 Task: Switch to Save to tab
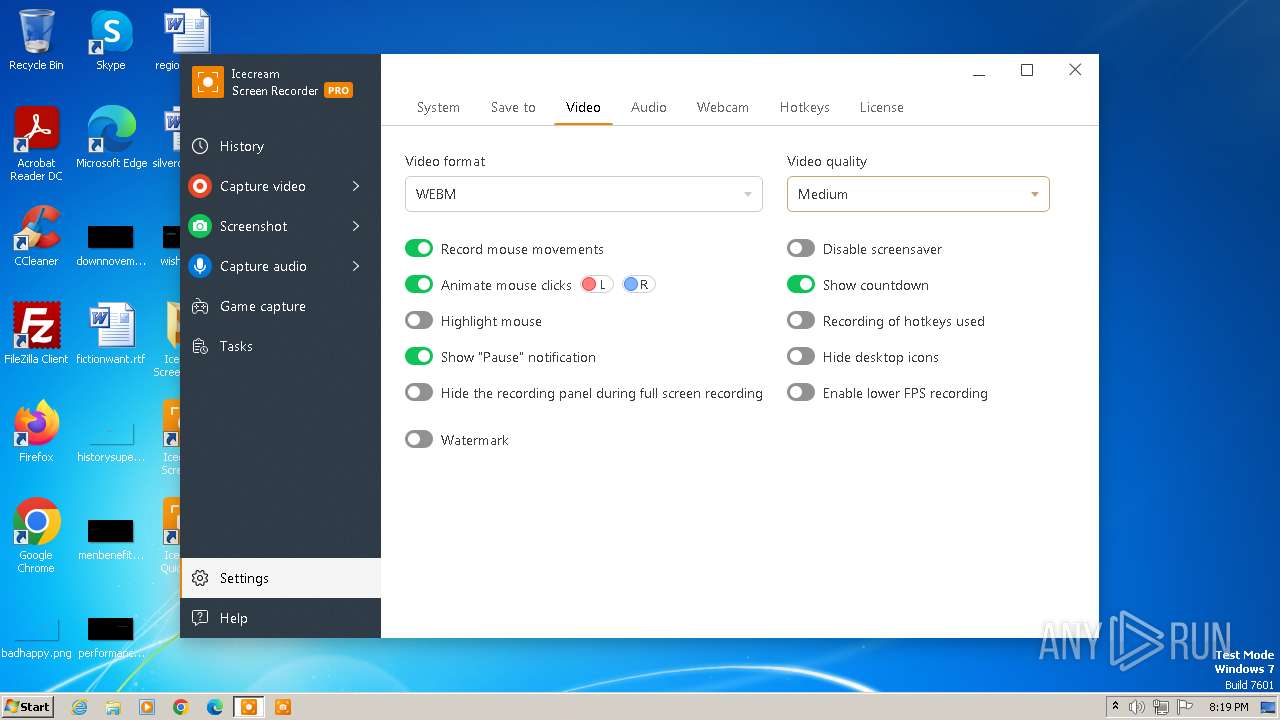click(513, 107)
